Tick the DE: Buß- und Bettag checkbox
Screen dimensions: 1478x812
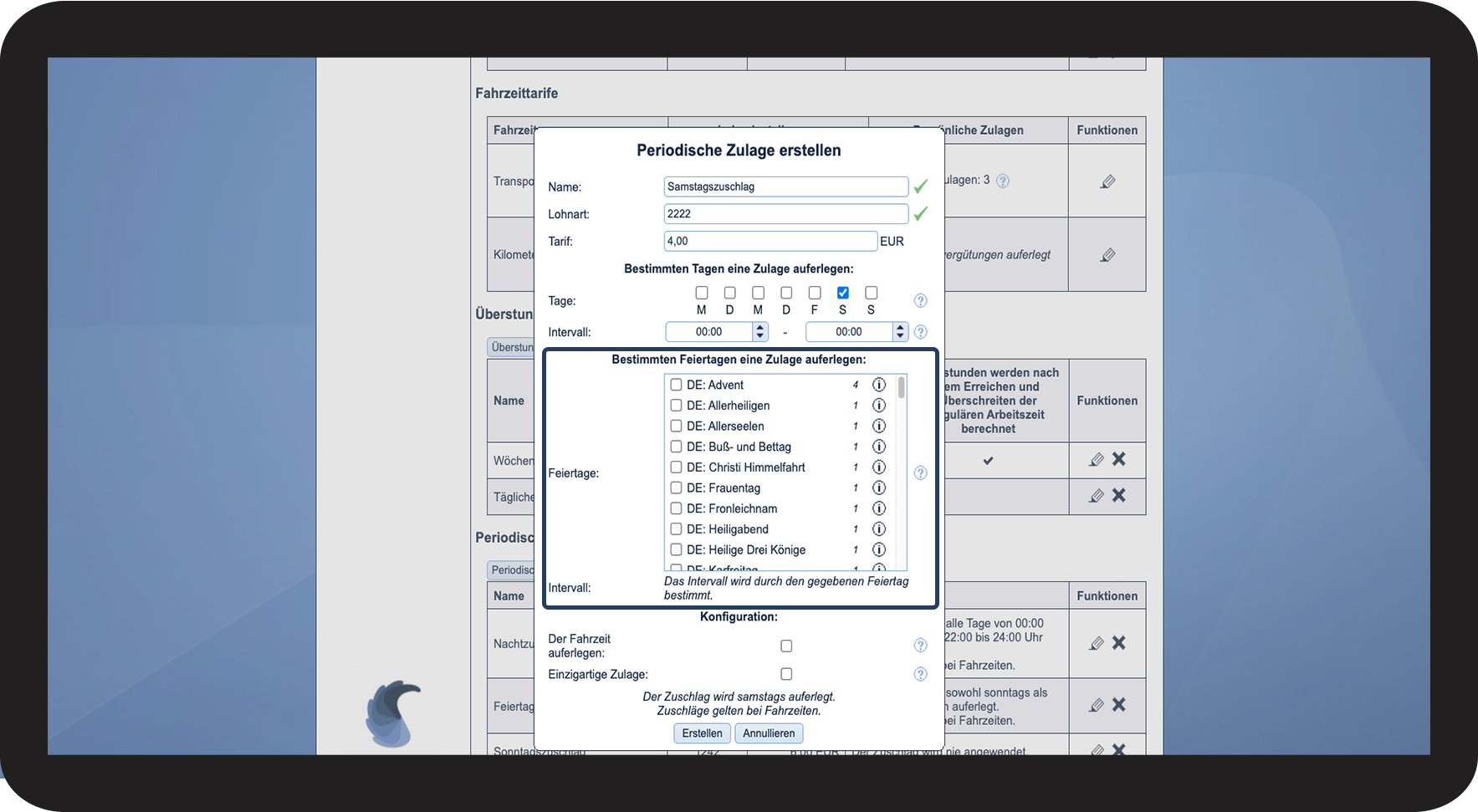click(x=676, y=447)
